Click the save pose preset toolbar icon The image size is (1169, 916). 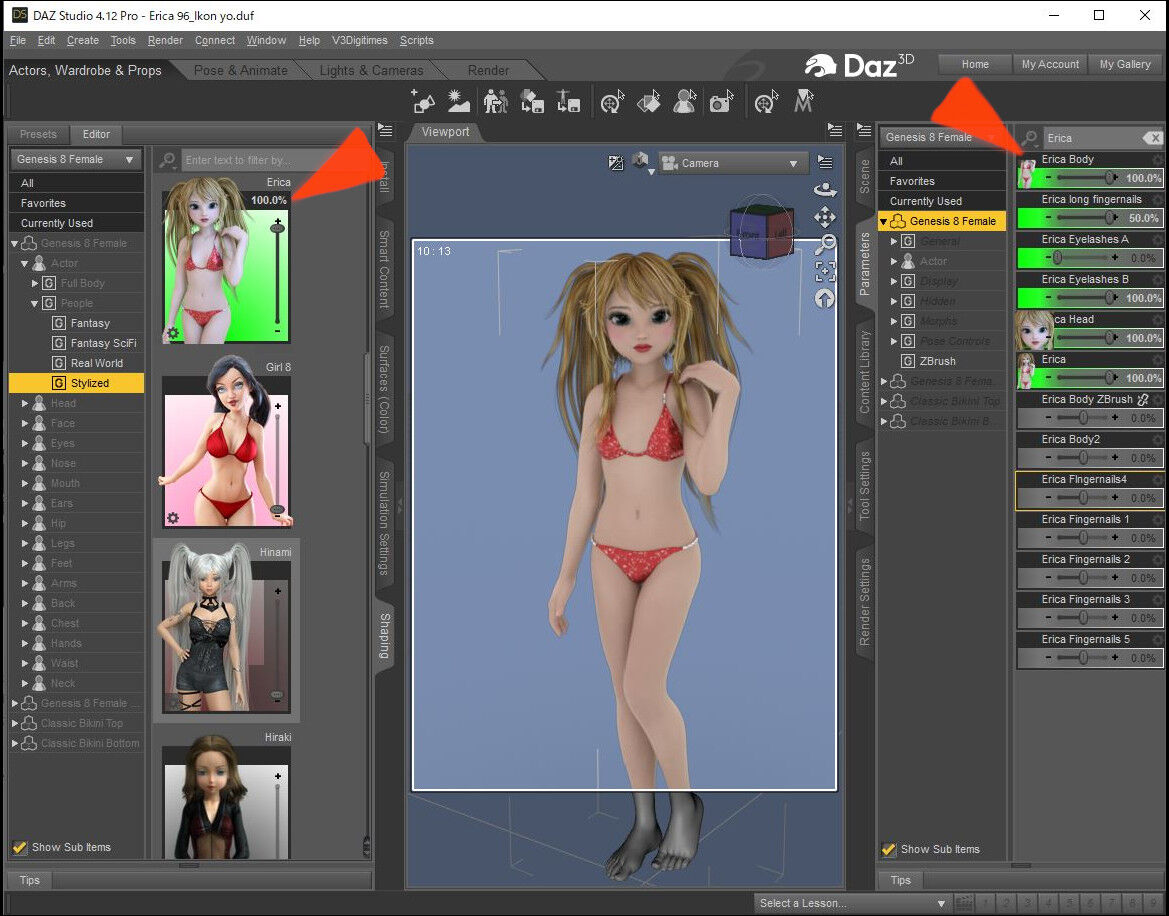click(x=568, y=101)
